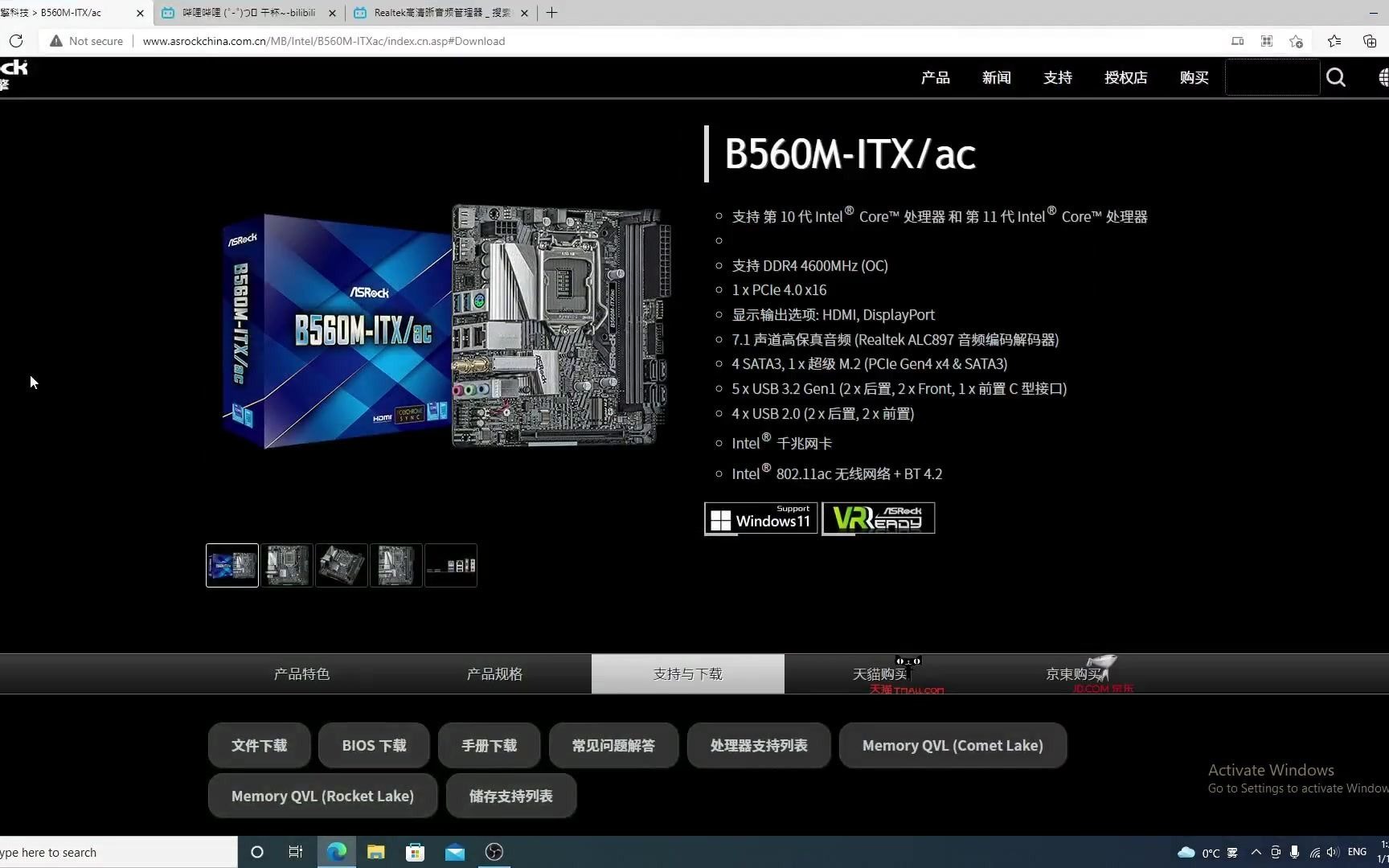
Task: Open Memory QVL (Comet Lake) list
Action: (953, 745)
